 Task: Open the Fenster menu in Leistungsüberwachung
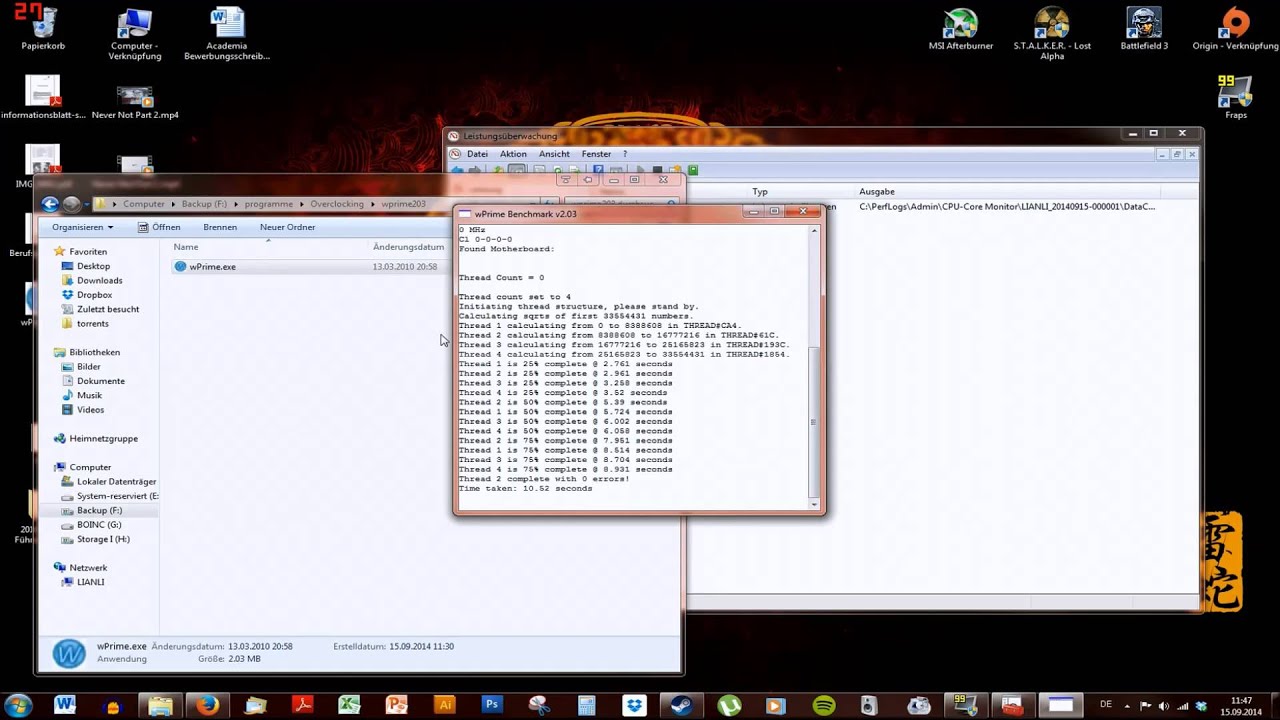(x=596, y=154)
